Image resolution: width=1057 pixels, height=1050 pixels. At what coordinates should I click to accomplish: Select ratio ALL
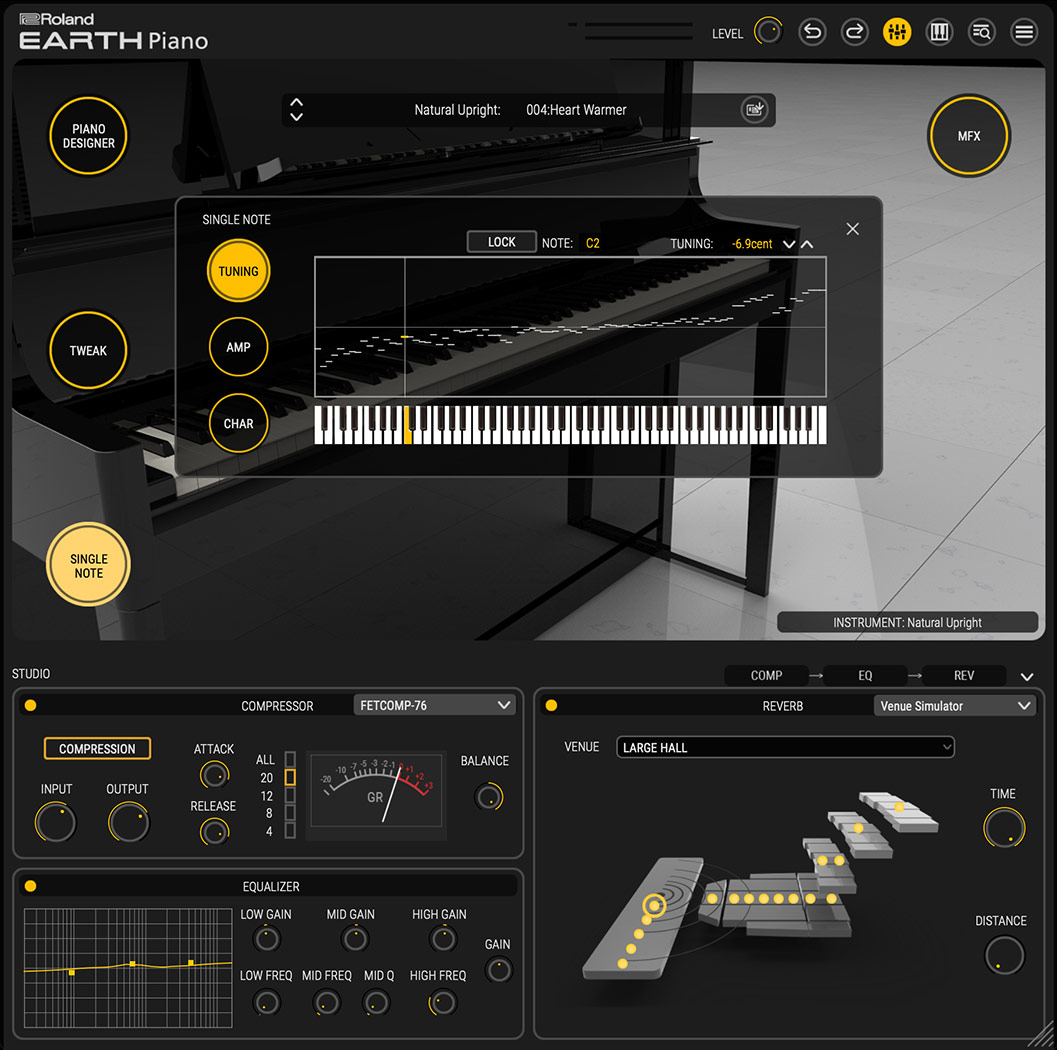(x=290, y=760)
